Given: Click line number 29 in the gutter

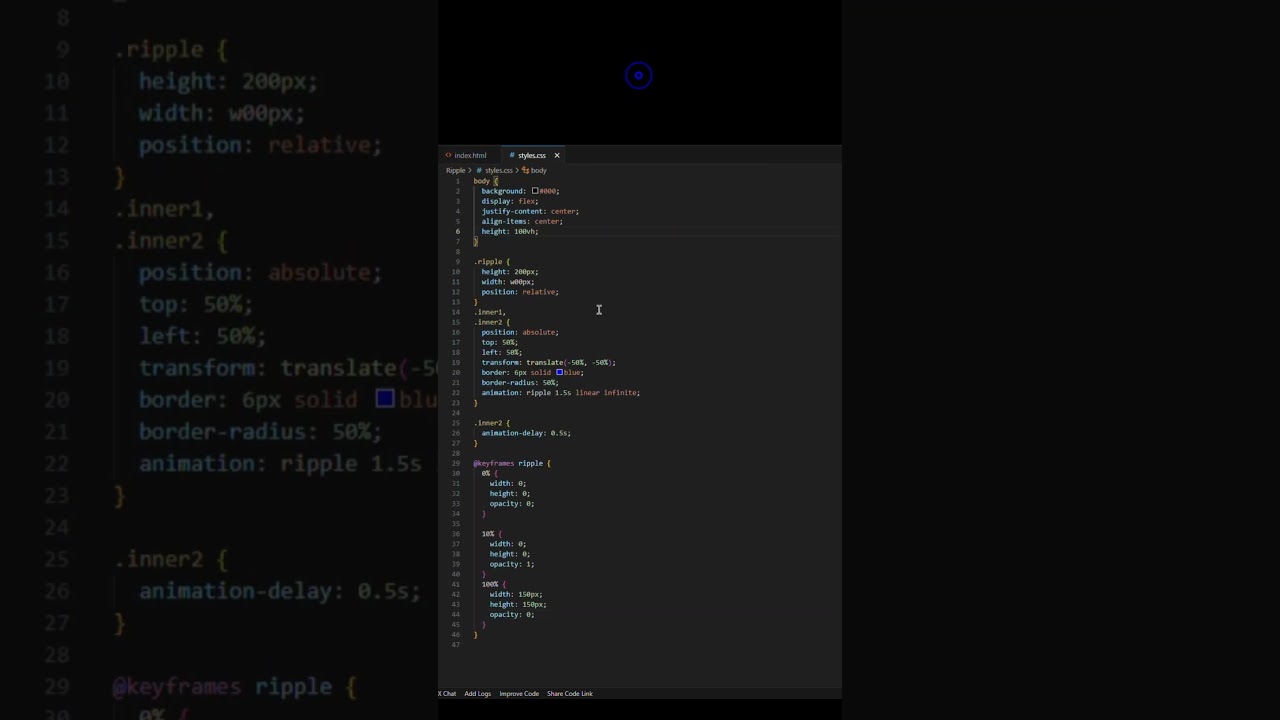Looking at the screenshot, I should [456, 463].
